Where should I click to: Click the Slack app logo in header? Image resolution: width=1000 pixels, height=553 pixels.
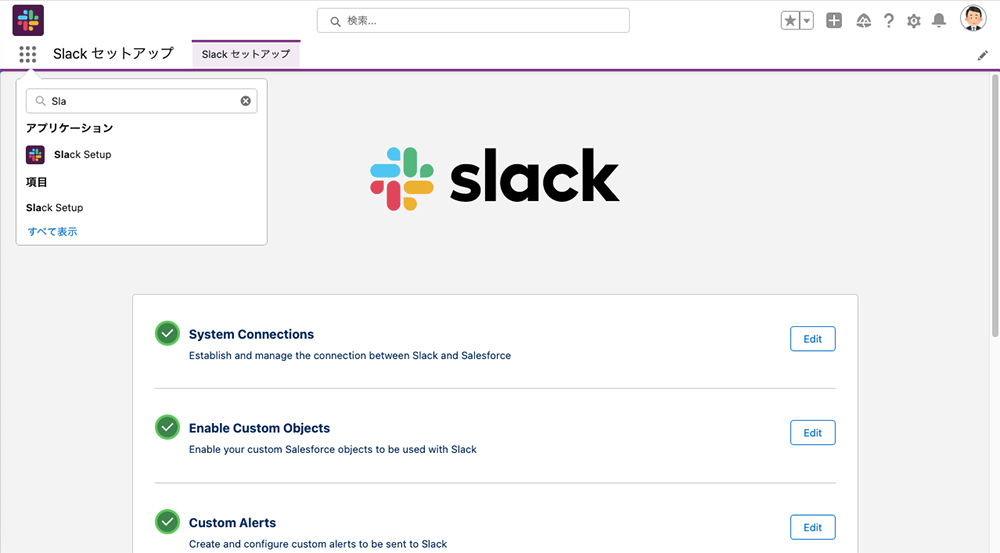coord(28,20)
